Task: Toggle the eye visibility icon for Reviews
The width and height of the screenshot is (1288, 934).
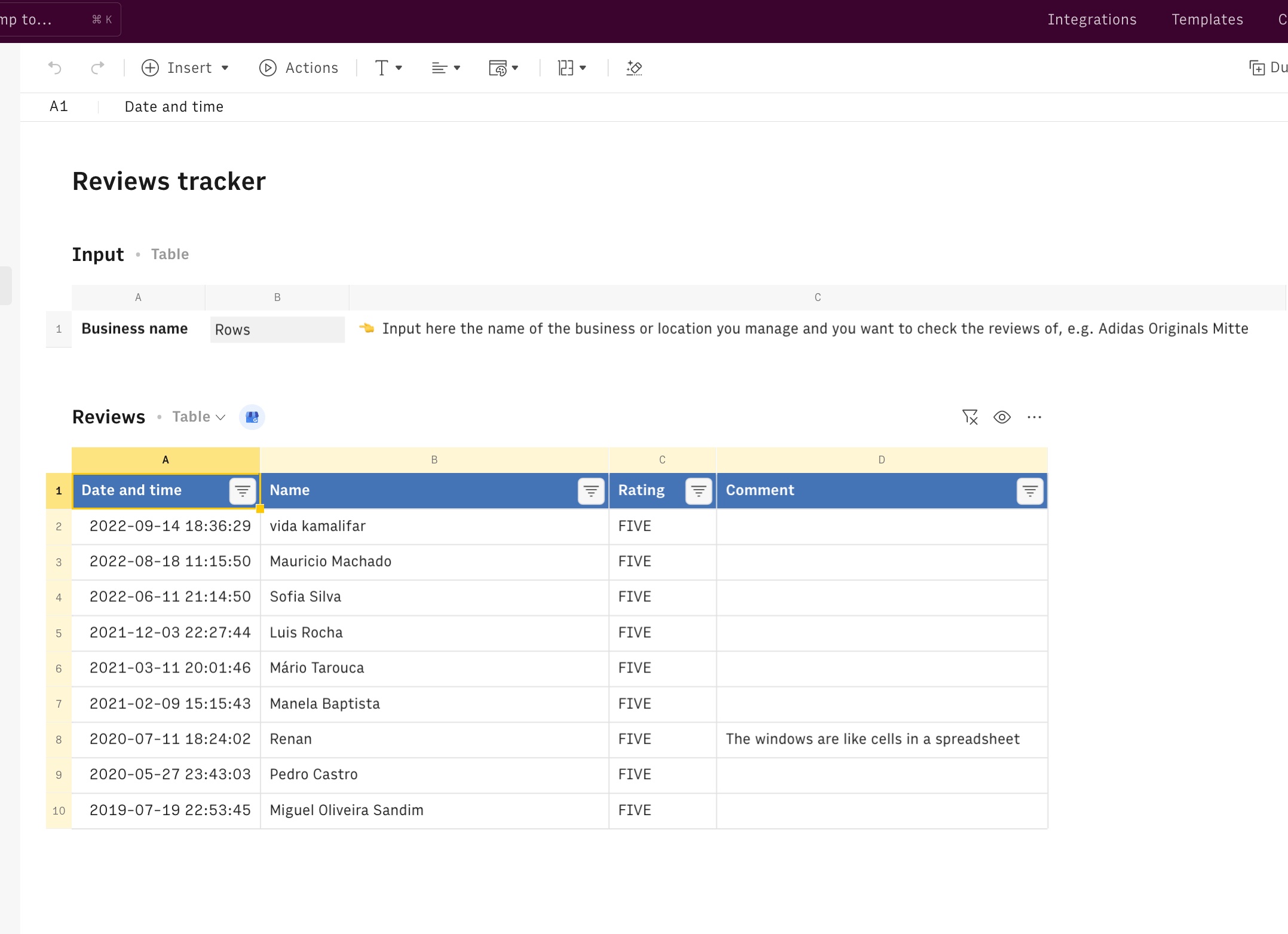Action: coord(1002,417)
